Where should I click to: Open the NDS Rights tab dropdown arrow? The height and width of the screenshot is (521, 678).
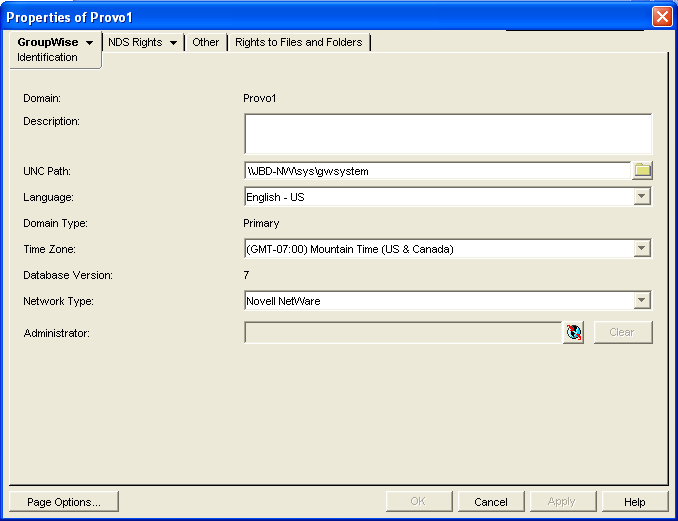173,43
